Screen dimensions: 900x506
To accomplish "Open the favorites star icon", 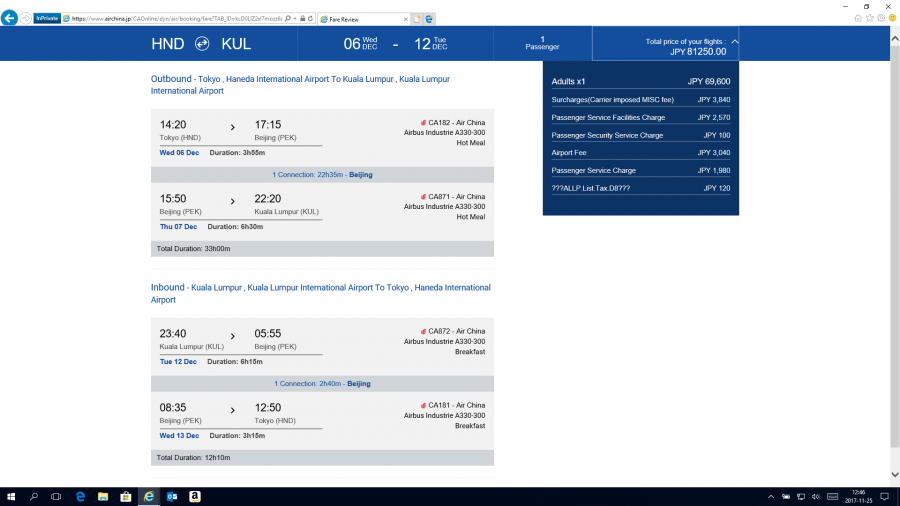I will [868, 18].
